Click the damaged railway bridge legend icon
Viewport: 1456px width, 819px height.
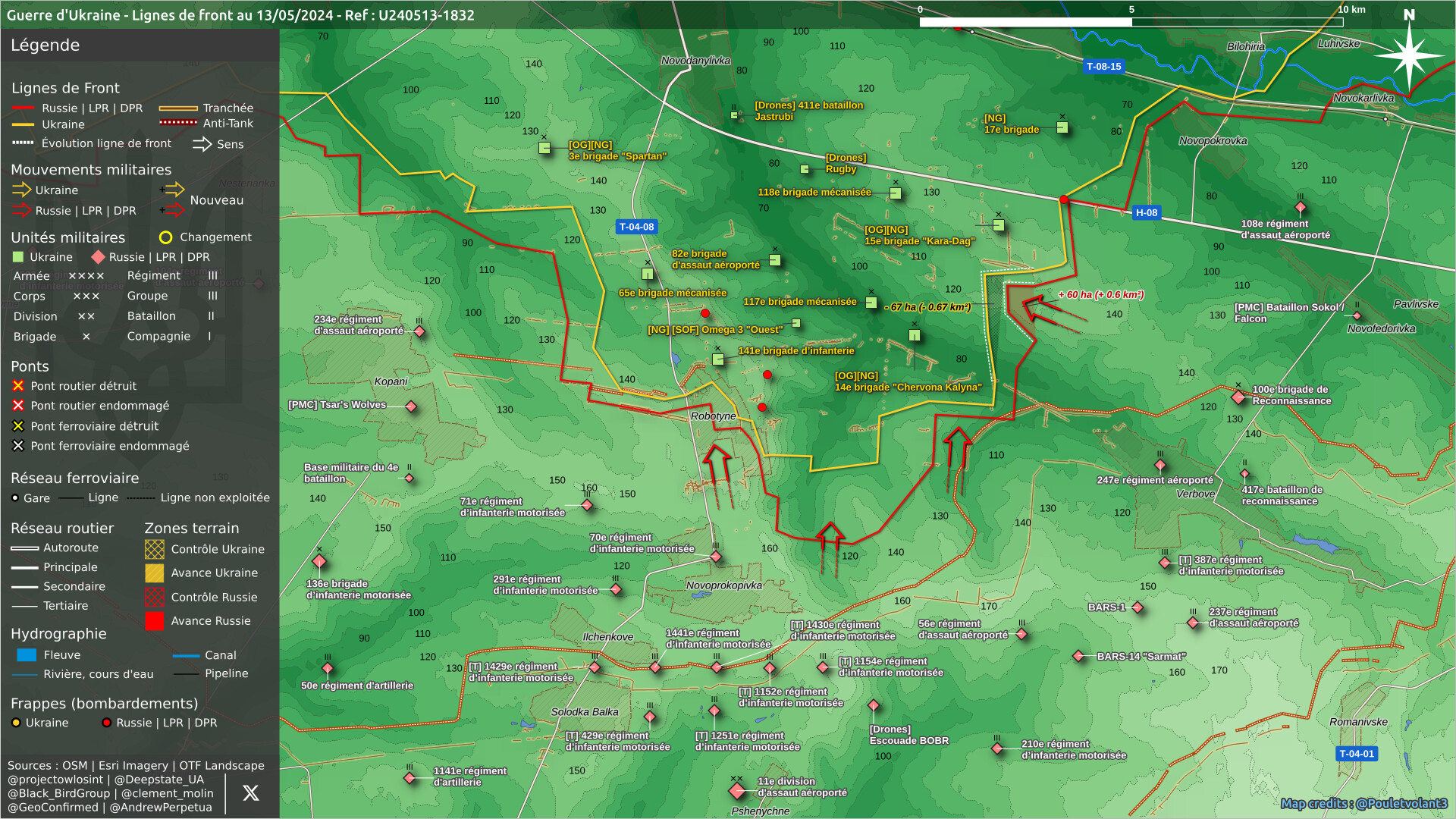point(18,446)
